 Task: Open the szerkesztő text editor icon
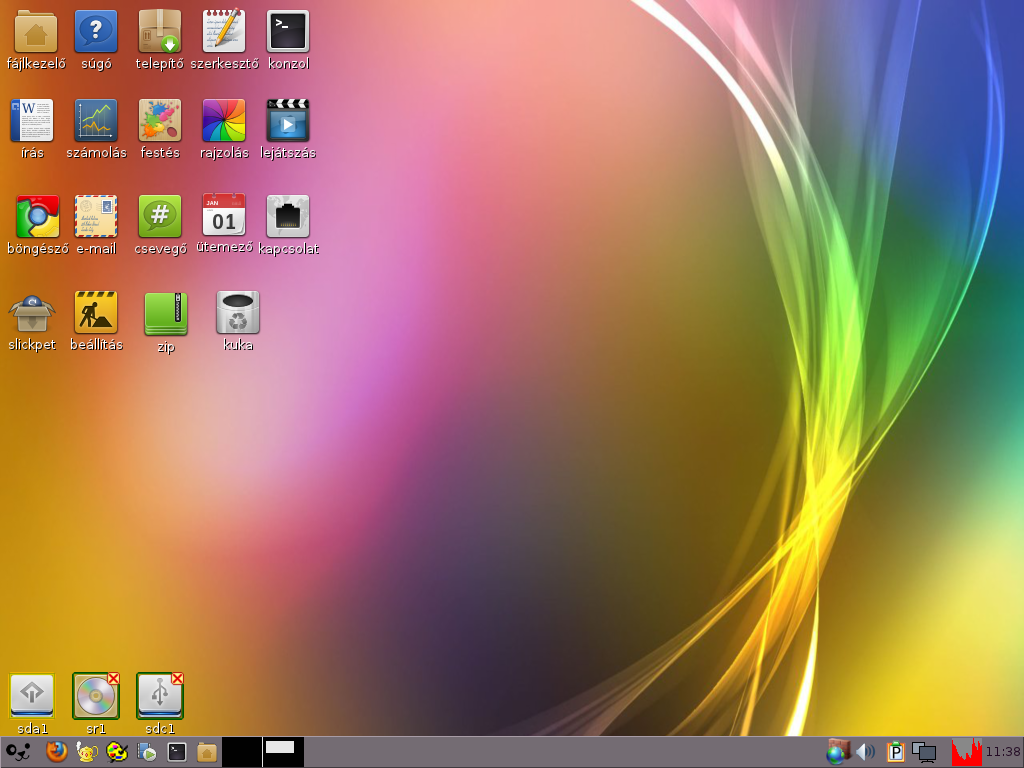pyautogui.click(x=224, y=31)
